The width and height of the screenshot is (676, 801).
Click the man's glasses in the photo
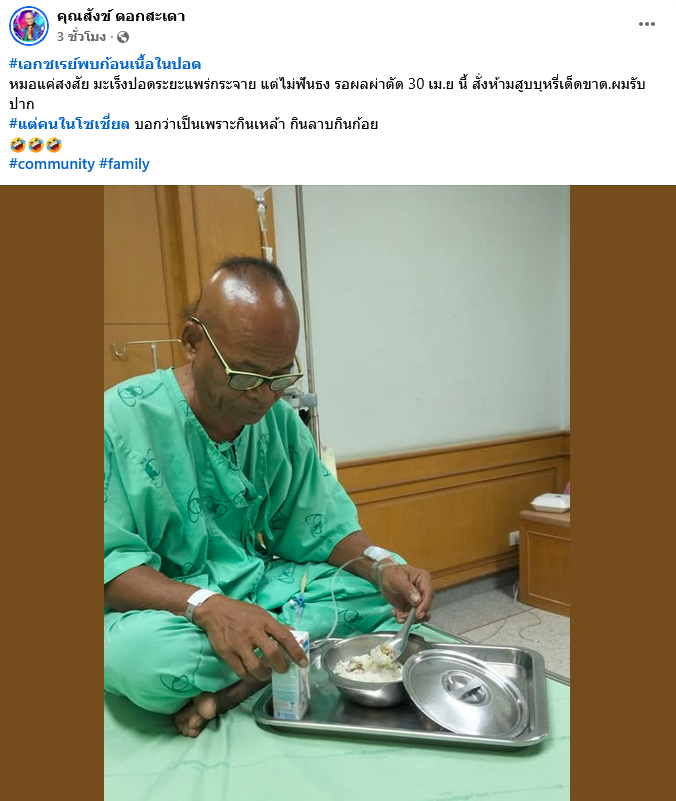click(x=250, y=362)
